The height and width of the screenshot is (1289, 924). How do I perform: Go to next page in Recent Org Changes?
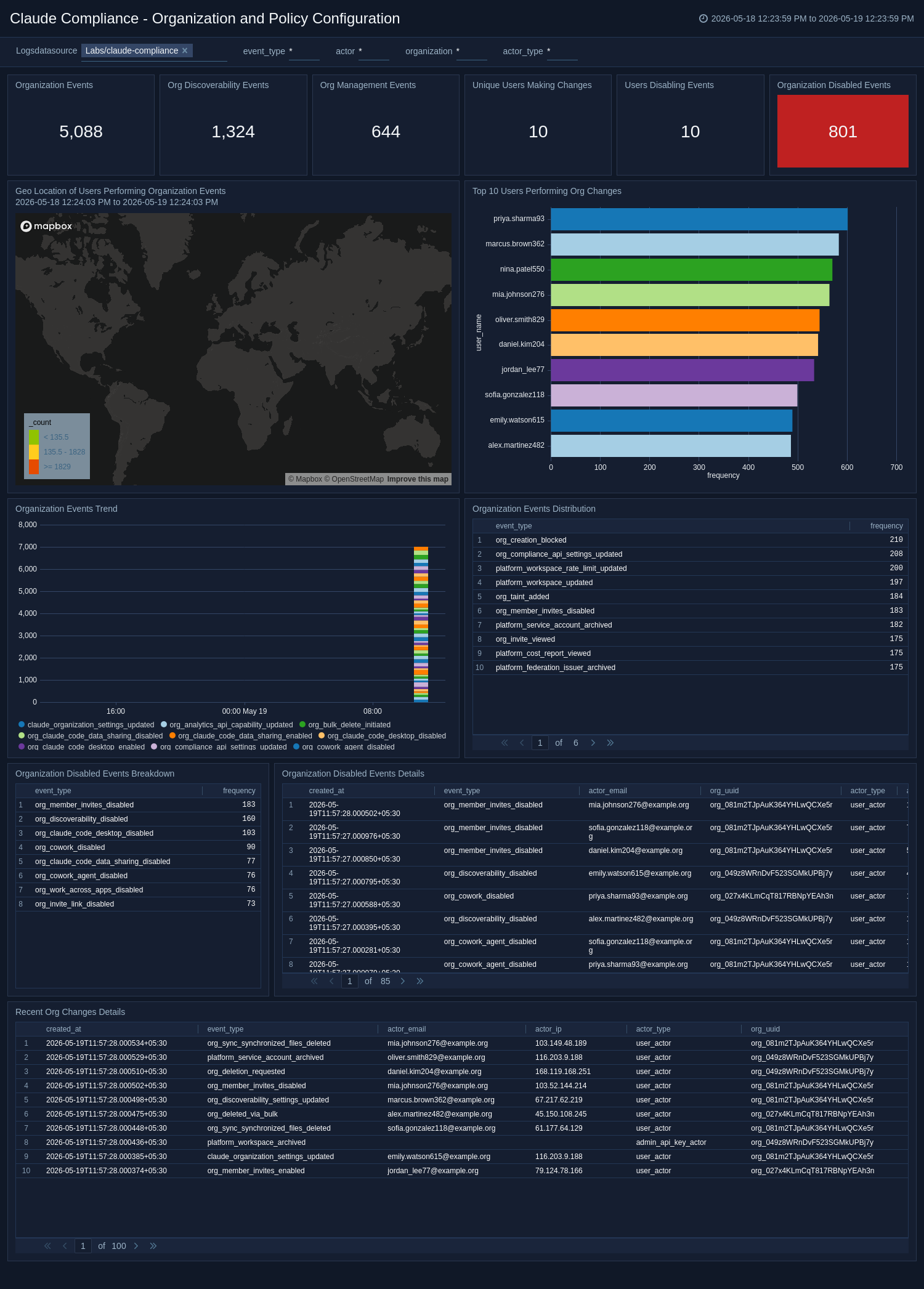[136, 1246]
